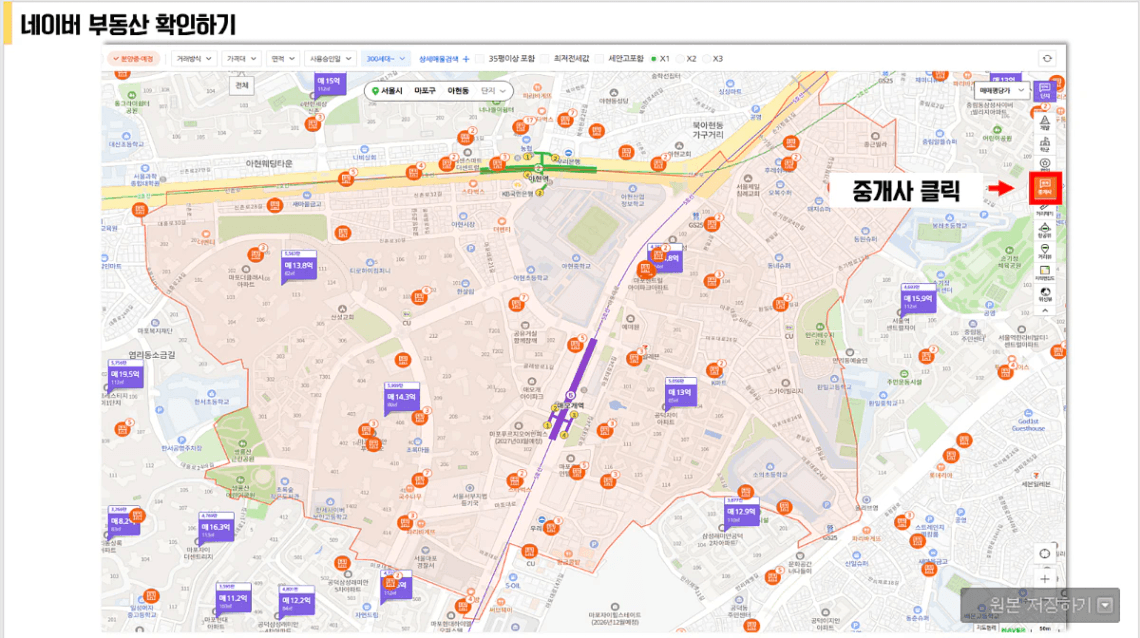Image resolution: width=1140 pixels, height=638 pixels.
Task: Open the 매 13억 price marker
Action: [681, 392]
